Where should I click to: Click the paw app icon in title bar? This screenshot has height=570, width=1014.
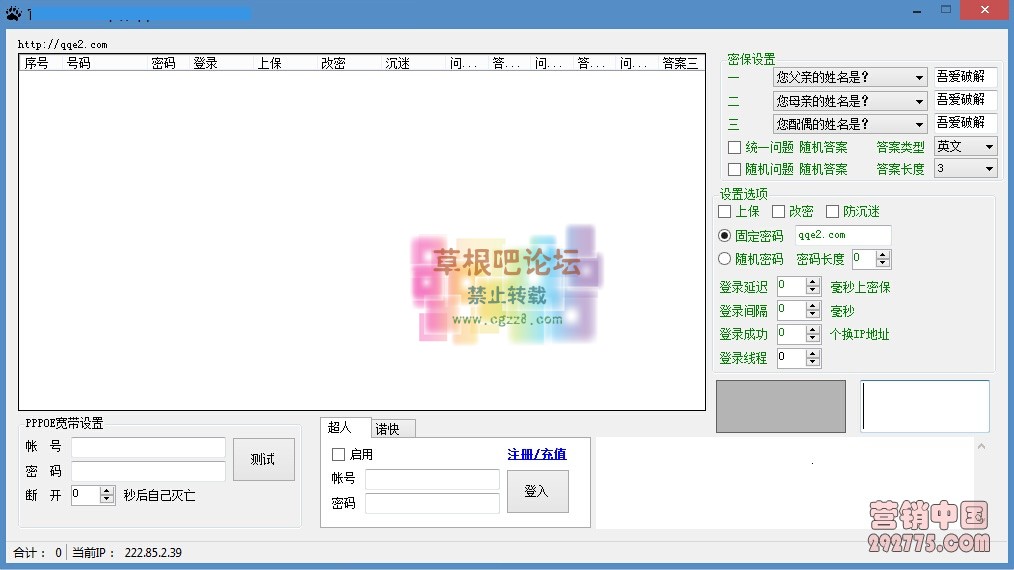12,14
